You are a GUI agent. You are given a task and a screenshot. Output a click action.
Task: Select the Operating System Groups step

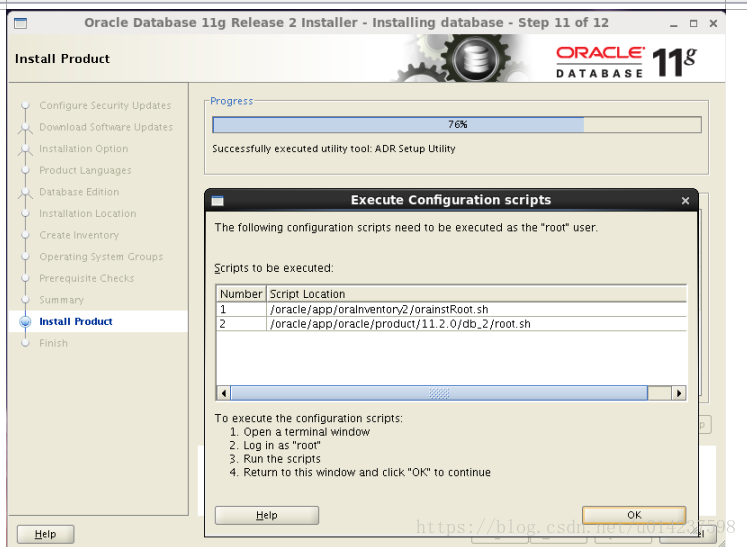click(x=101, y=257)
